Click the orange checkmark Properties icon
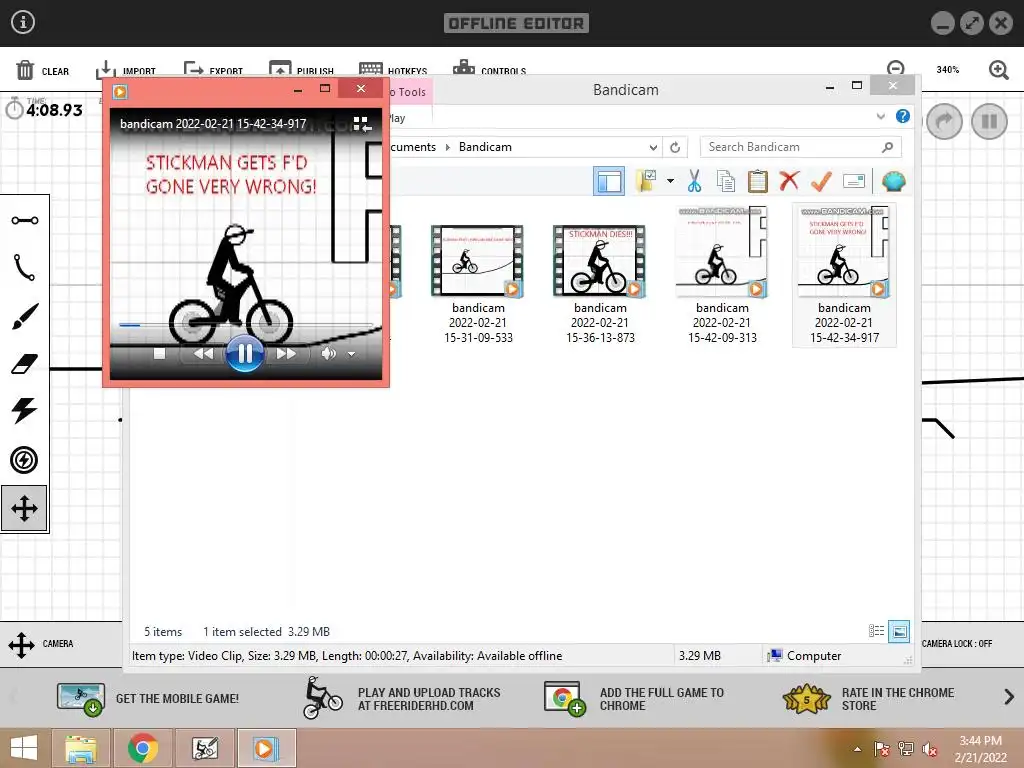Image resolution: width=1024 pixels, height=768 pixels. 821,181
